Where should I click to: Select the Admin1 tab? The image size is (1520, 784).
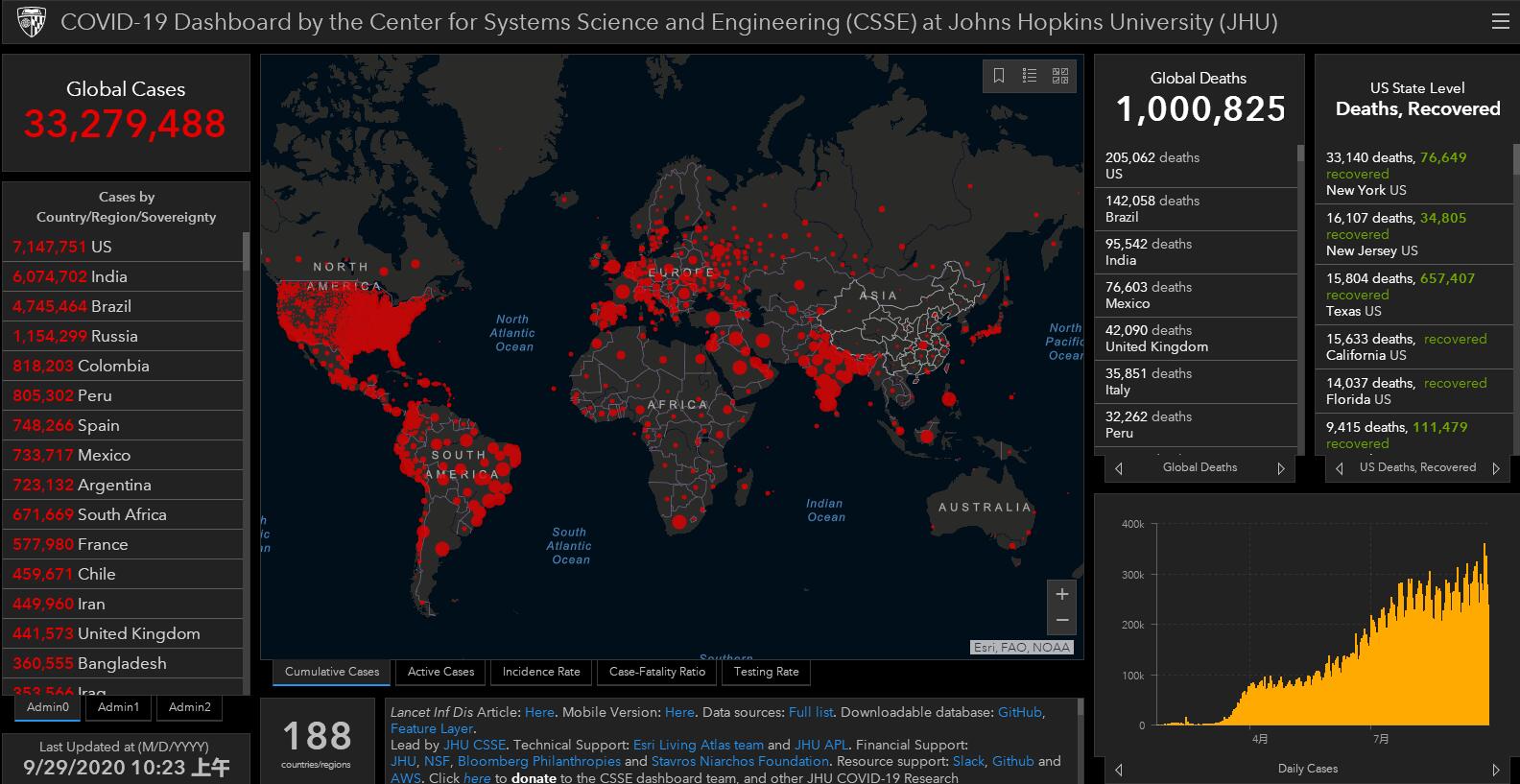tap(118, 707)
